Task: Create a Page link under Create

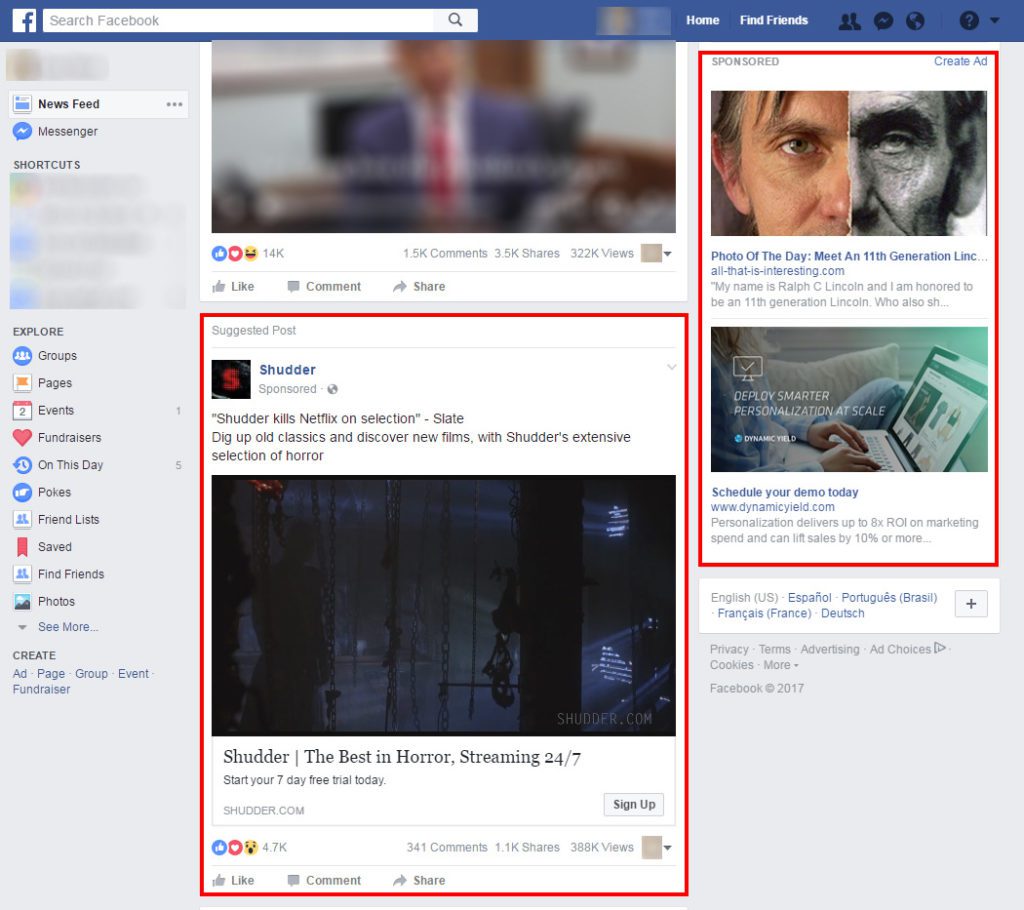Action: click(x=51, y=674)
